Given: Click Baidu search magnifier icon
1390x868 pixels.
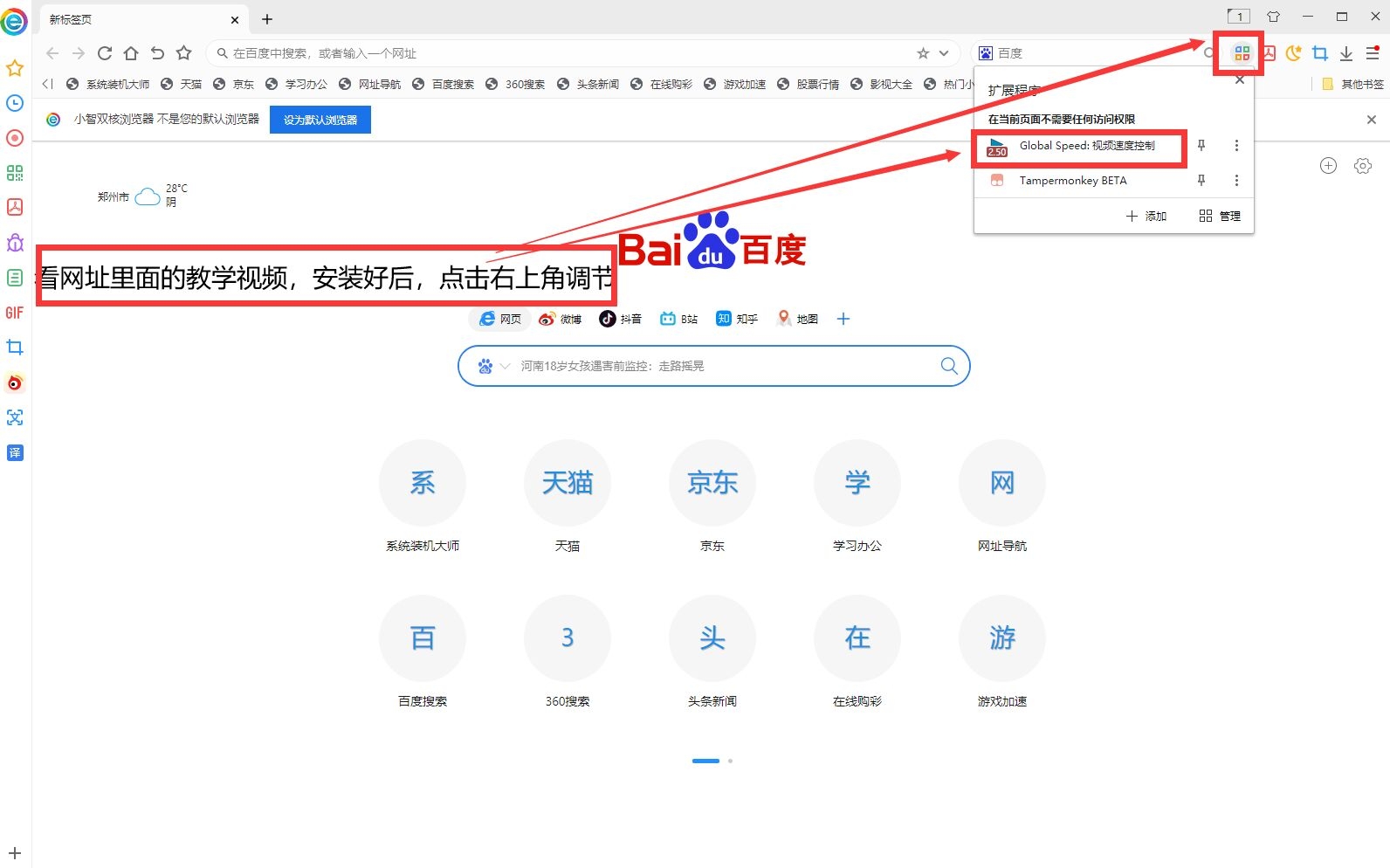Looking at the screenshot, I should [x=949, y=366].
